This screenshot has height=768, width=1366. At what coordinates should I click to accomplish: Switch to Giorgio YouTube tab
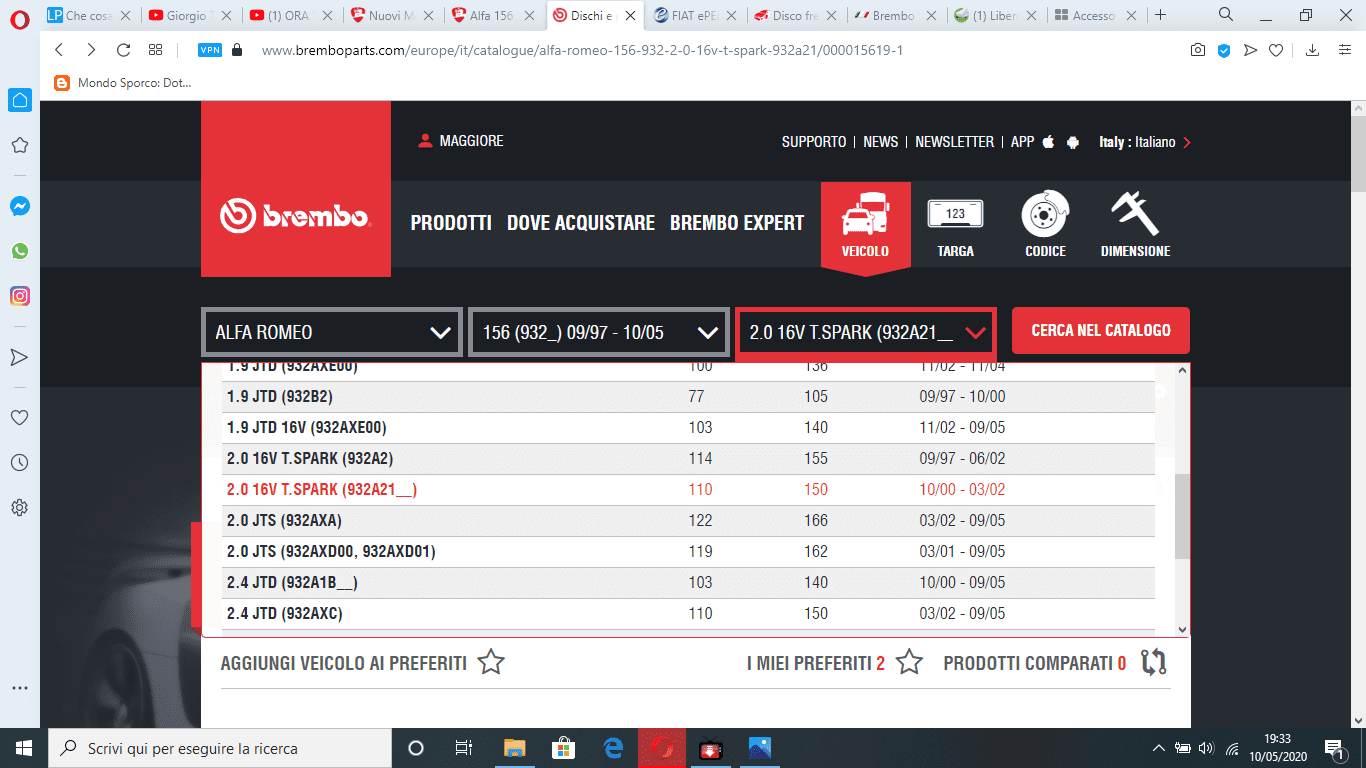pyautogui.click(x=190, y=15)
